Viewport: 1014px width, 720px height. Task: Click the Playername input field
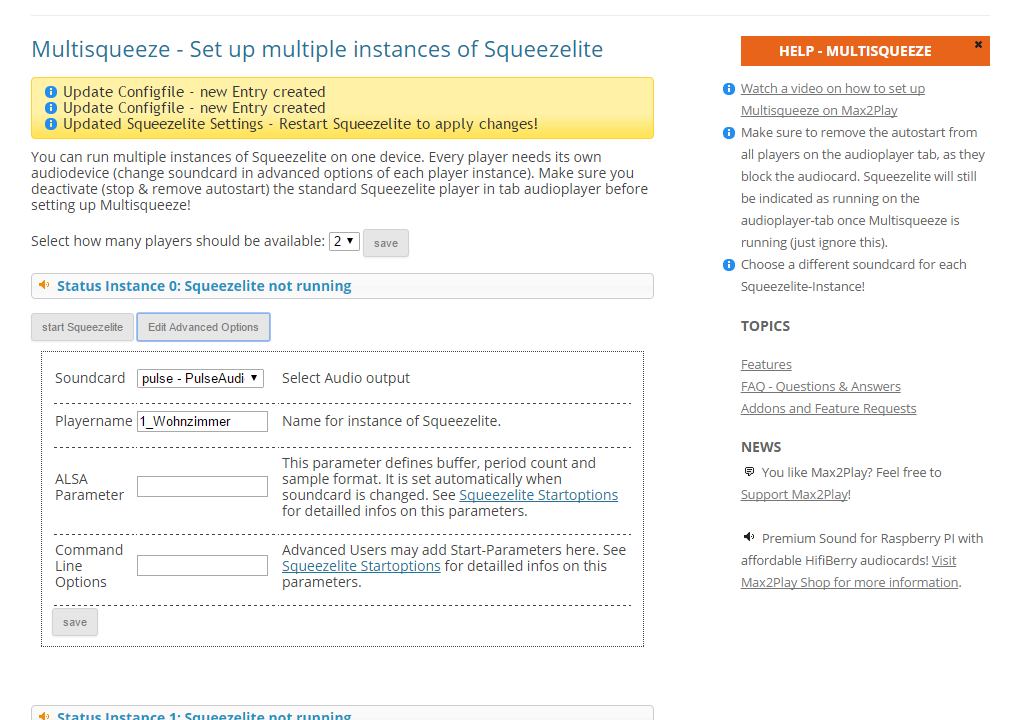[202, 422]
